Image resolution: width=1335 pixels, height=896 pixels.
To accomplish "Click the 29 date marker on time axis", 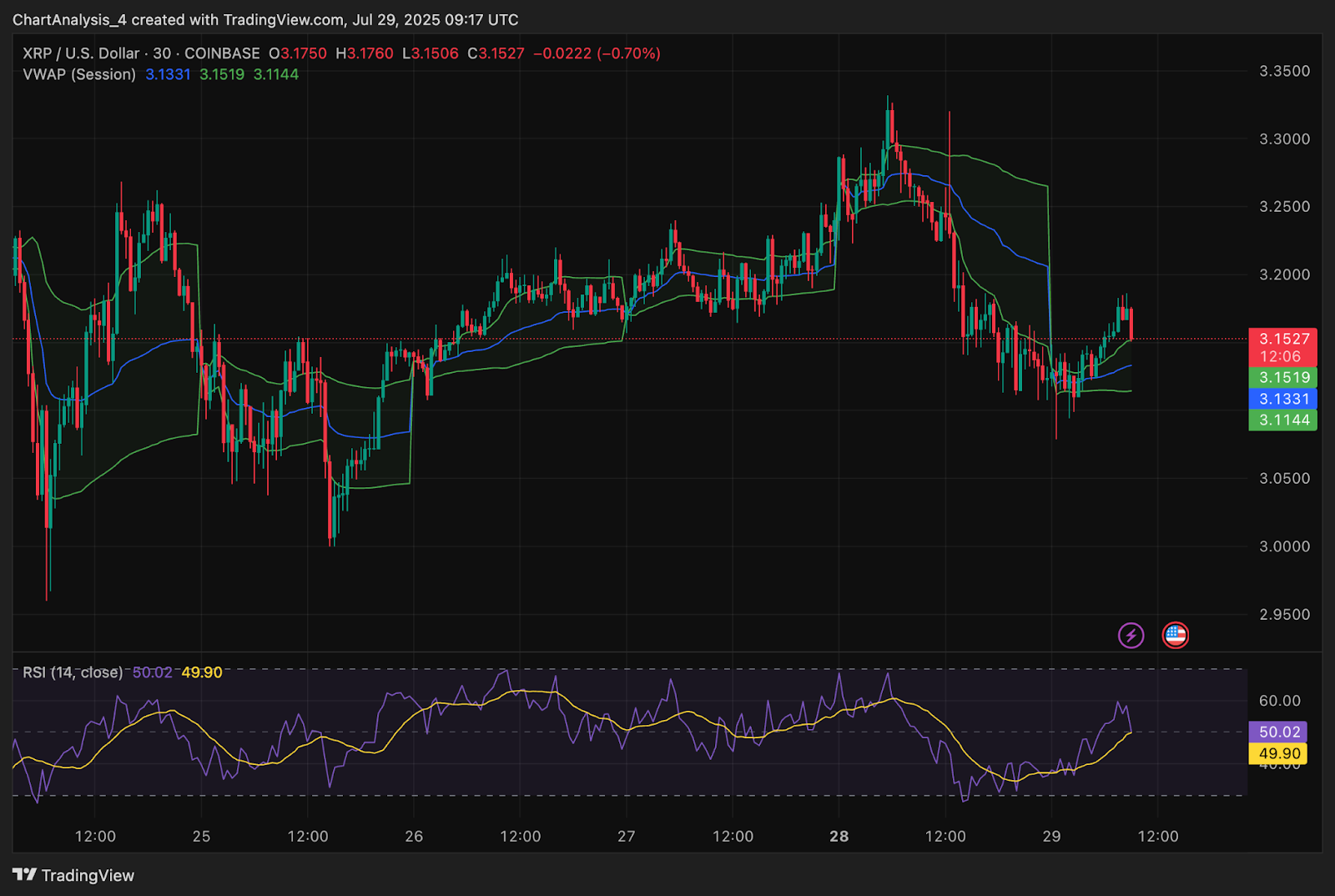I will coord(1051,836).
